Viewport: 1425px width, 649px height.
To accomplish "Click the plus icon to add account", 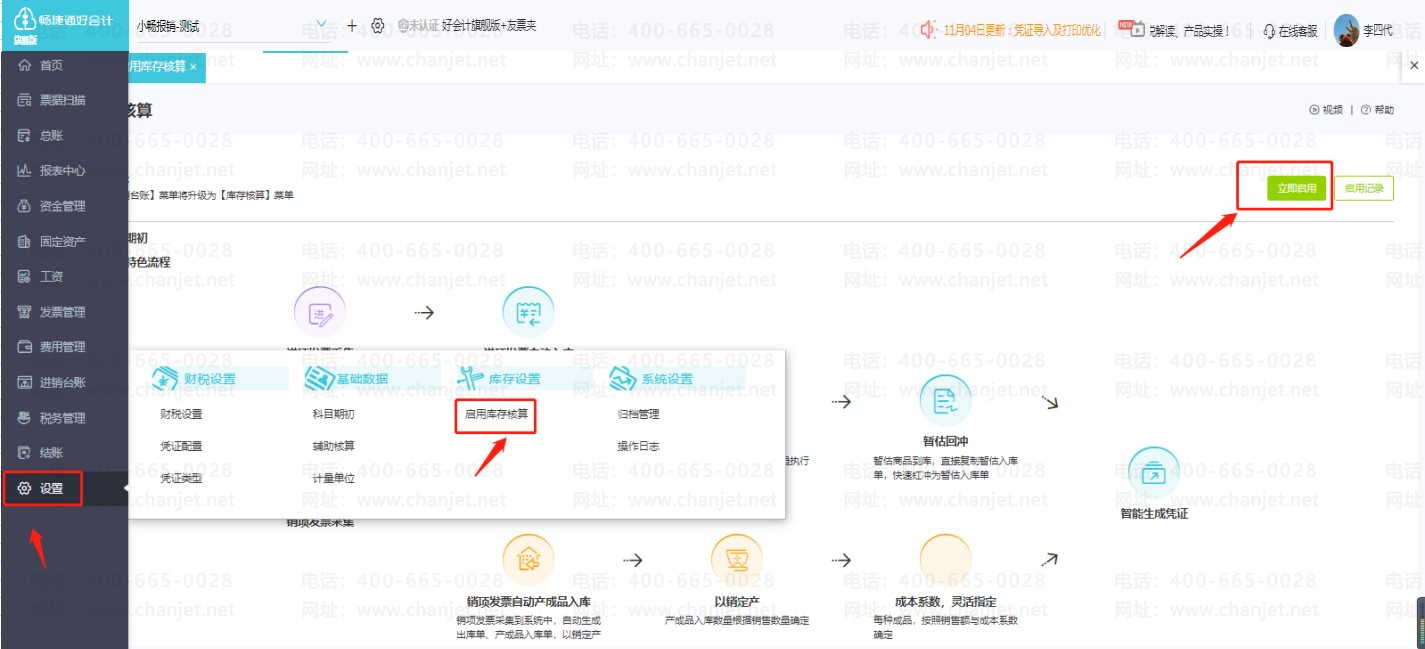I will pos(352,25).
